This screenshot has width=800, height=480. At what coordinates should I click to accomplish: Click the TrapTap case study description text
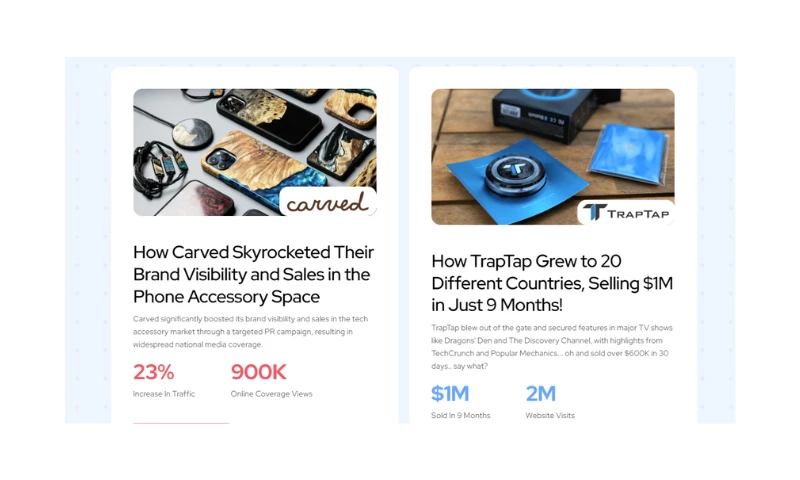tap(552, 347)
